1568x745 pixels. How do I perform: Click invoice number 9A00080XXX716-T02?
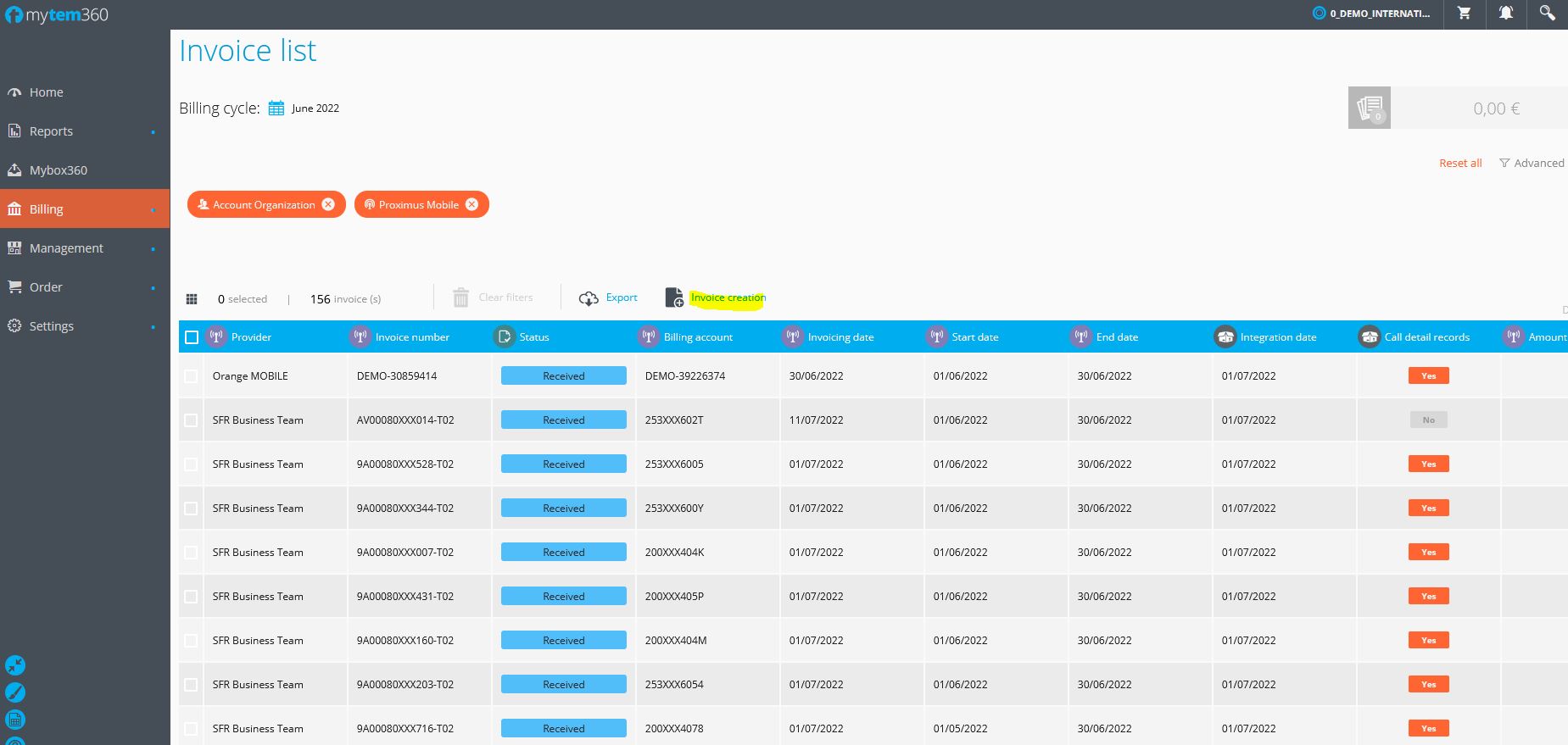pos(405,729)
